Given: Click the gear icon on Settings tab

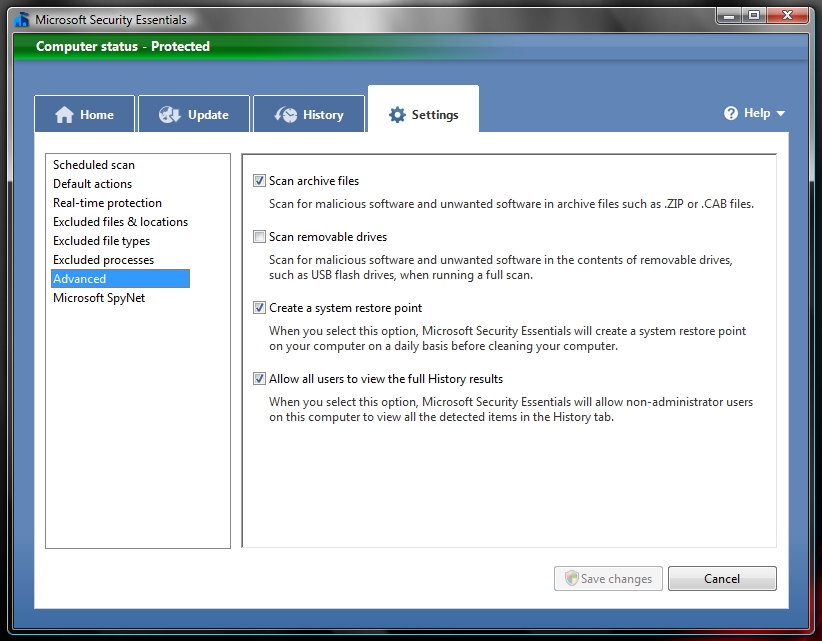Looking at the screenshot, I should (x=397, y=114).
